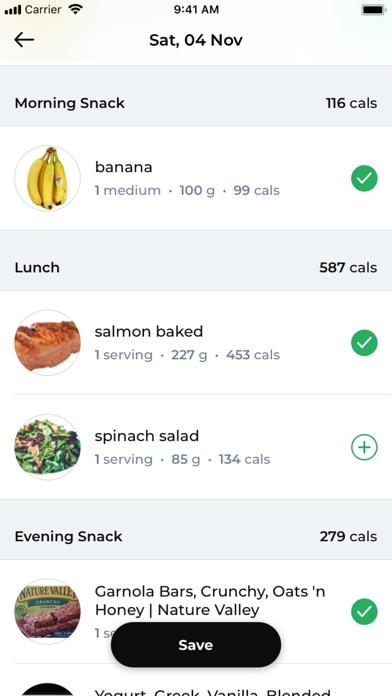392x696 pixels.
Task: Open the banana food entry
Action: 196,178
